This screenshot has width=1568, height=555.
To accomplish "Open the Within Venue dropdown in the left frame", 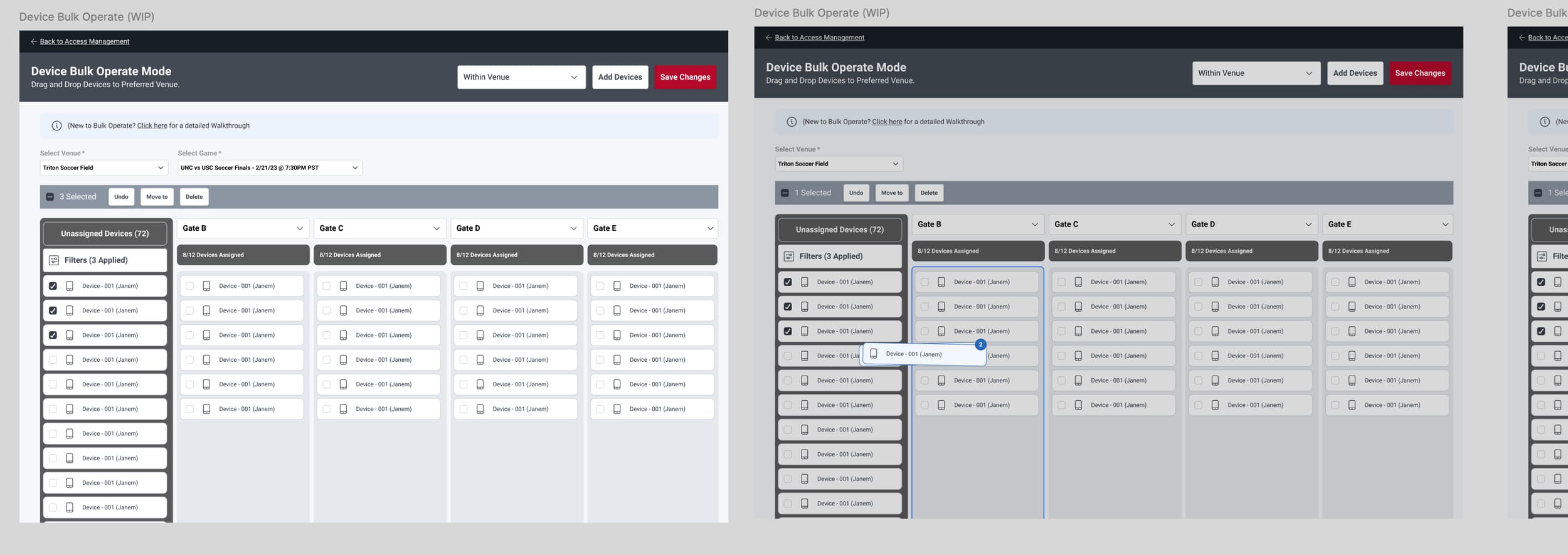I will 521,77.
